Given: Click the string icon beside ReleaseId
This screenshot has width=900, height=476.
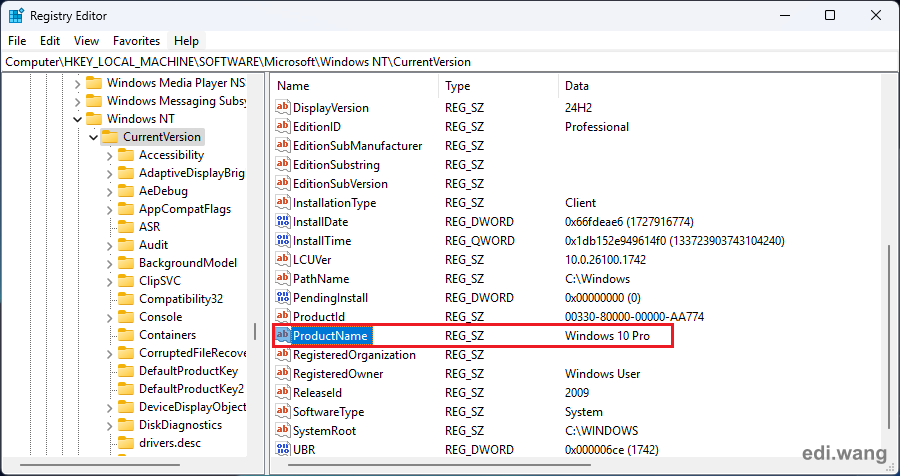Looking at the screenshot, I should point(282,392).
